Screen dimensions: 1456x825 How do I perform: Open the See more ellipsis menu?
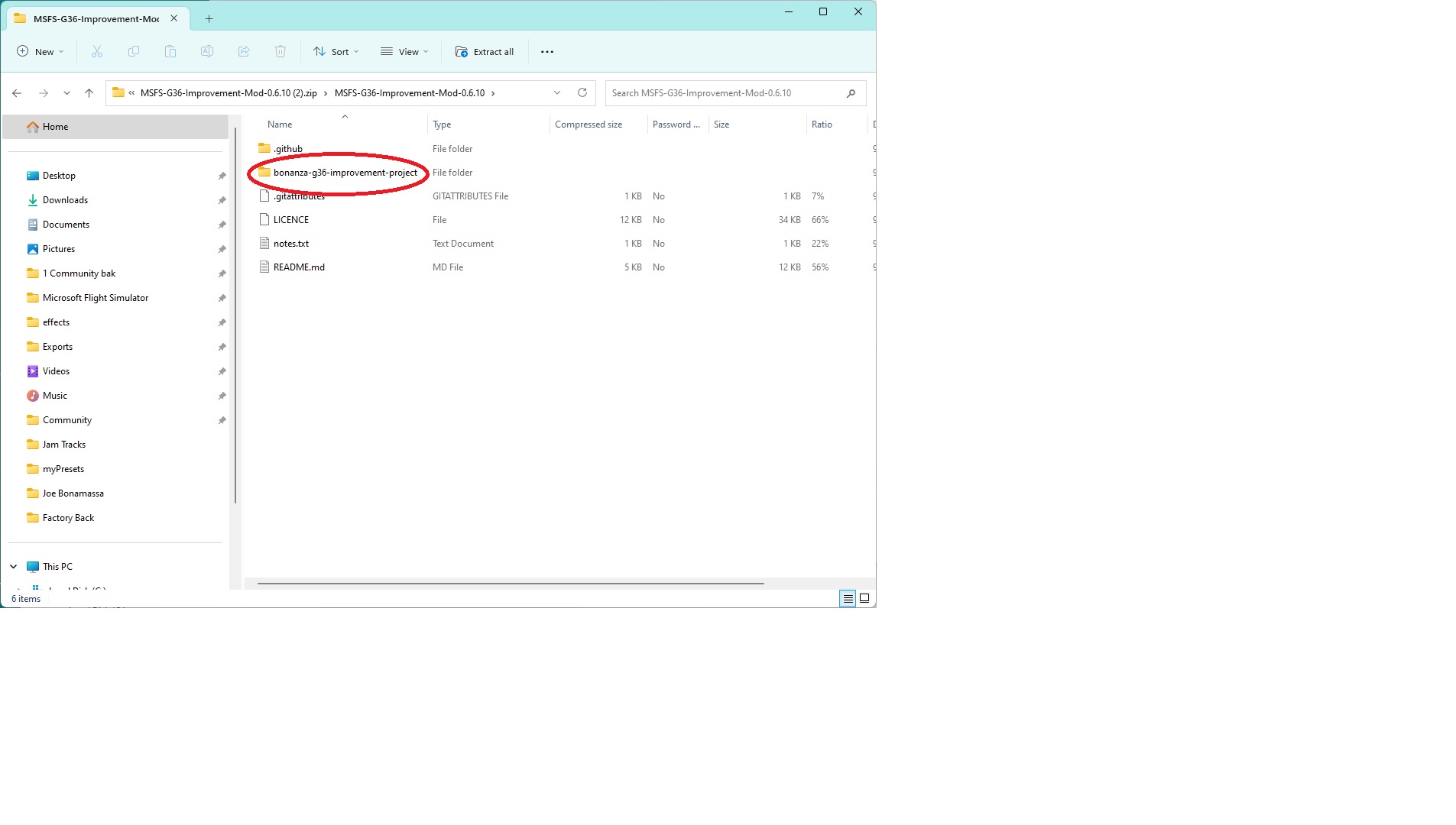[x=547, y=52]
